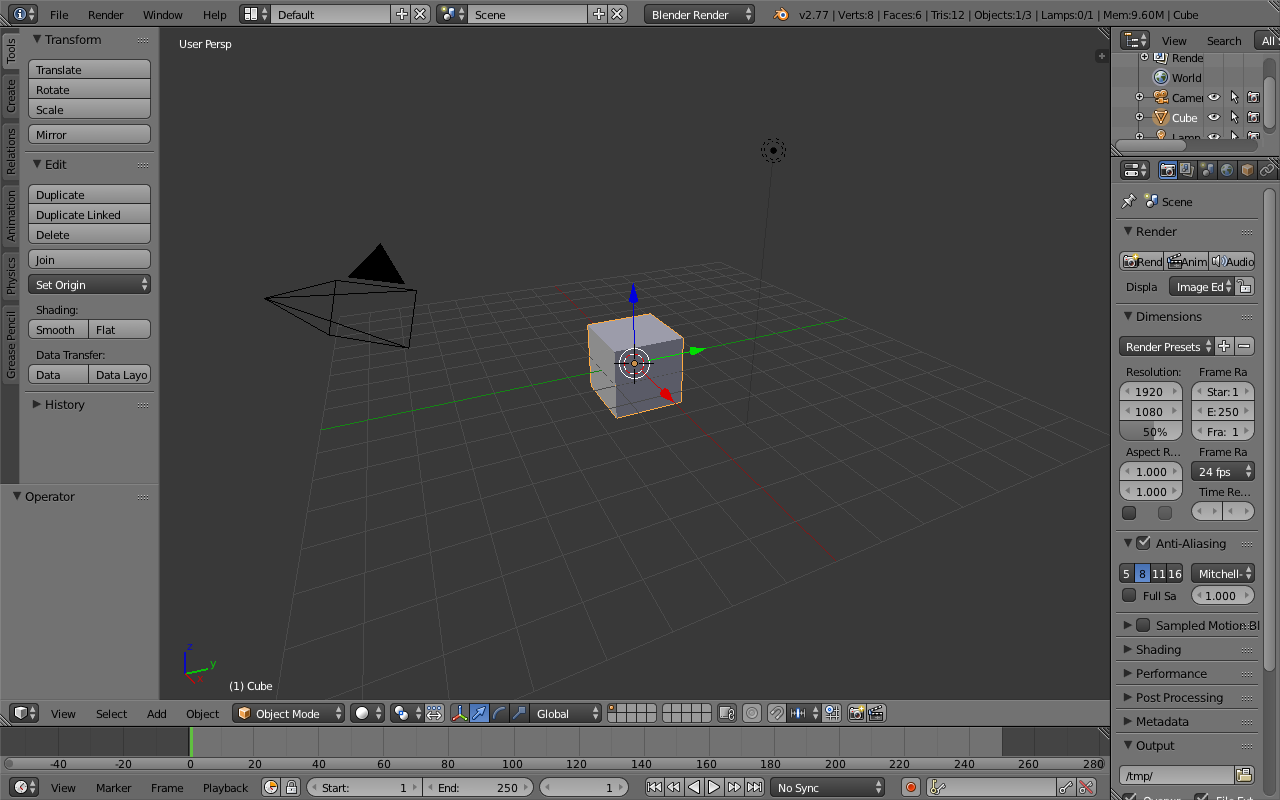Viewport: 1280px width, 800px height.
Task: Enable the Full Sample checkbox
Action: point(1129,595)
